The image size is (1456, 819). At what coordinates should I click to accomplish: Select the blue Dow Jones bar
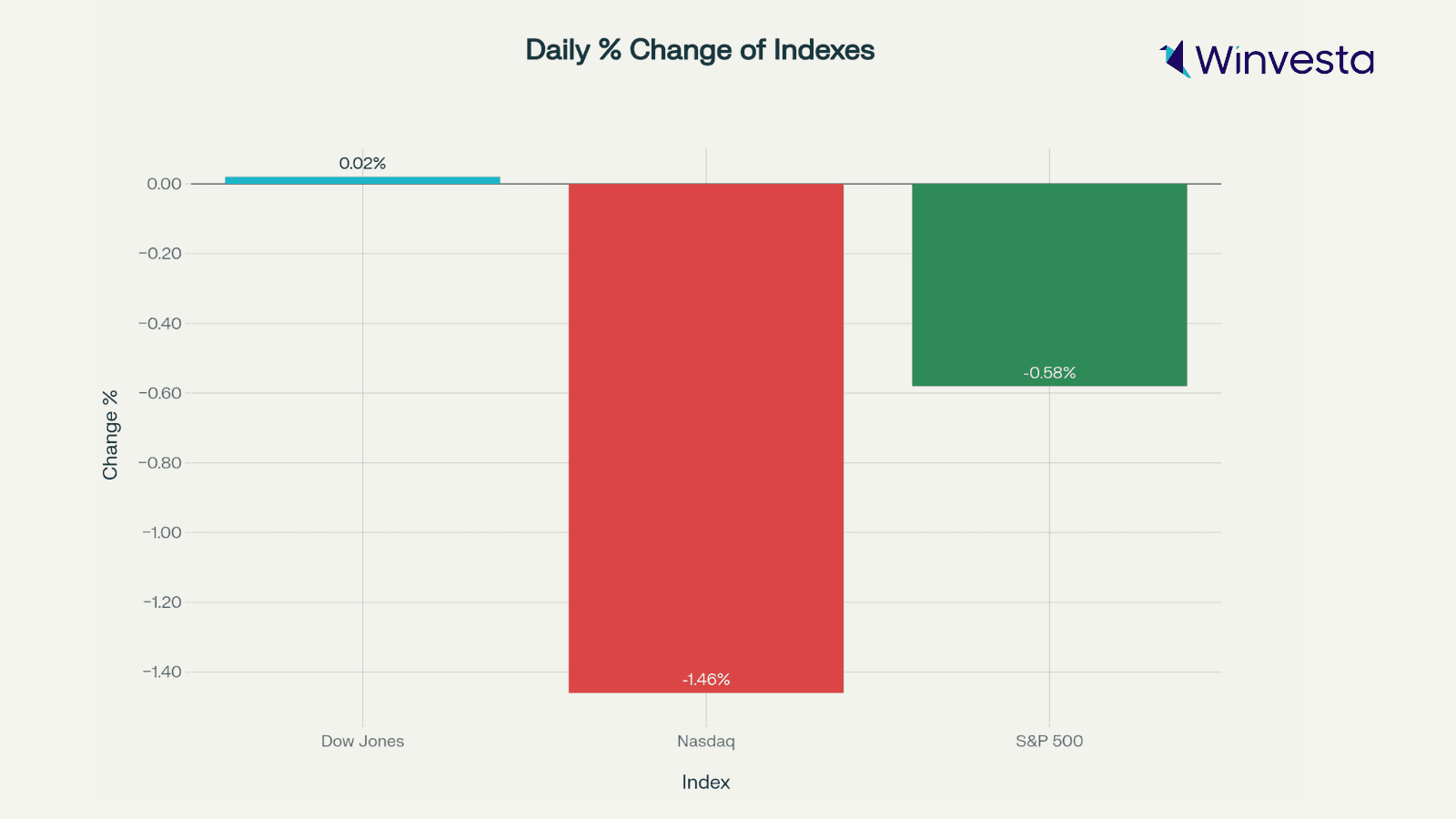362,180
